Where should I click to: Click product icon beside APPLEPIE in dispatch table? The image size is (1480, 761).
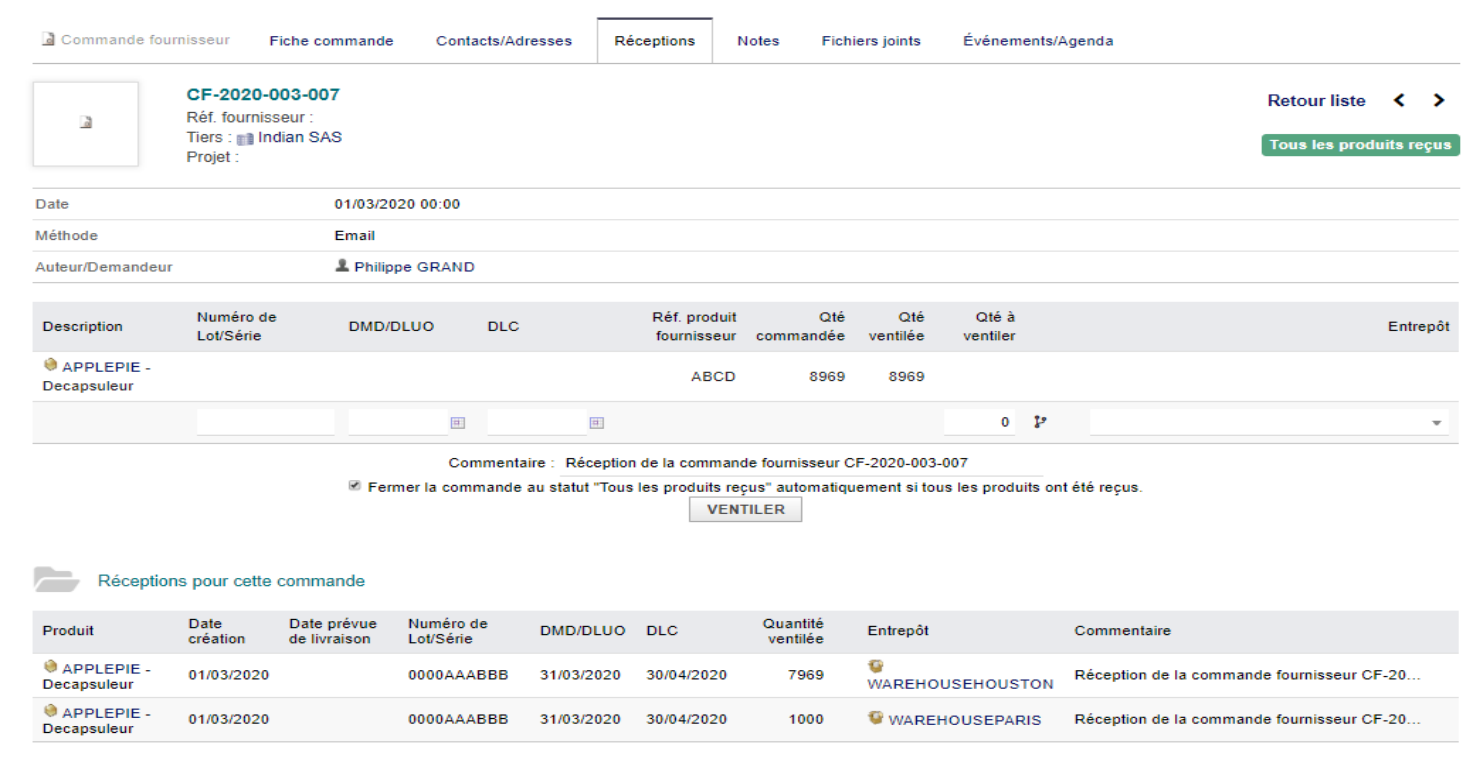point(51,366)
